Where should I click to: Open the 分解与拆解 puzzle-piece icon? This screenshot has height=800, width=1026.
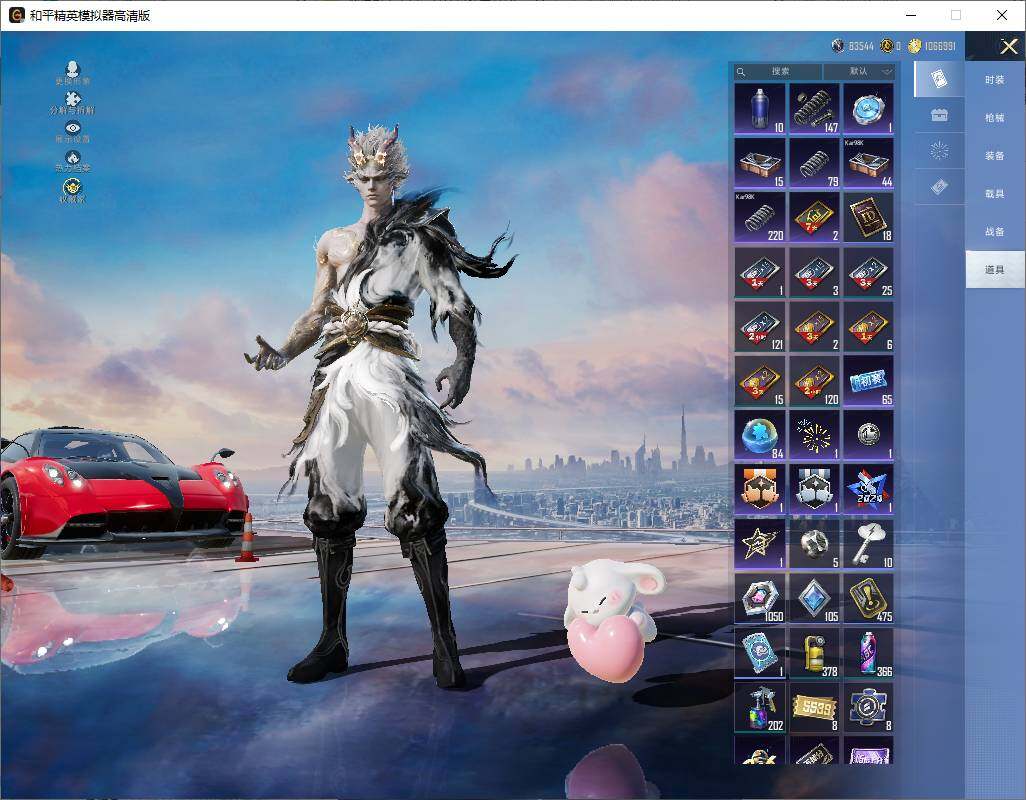tap(73, 103)
